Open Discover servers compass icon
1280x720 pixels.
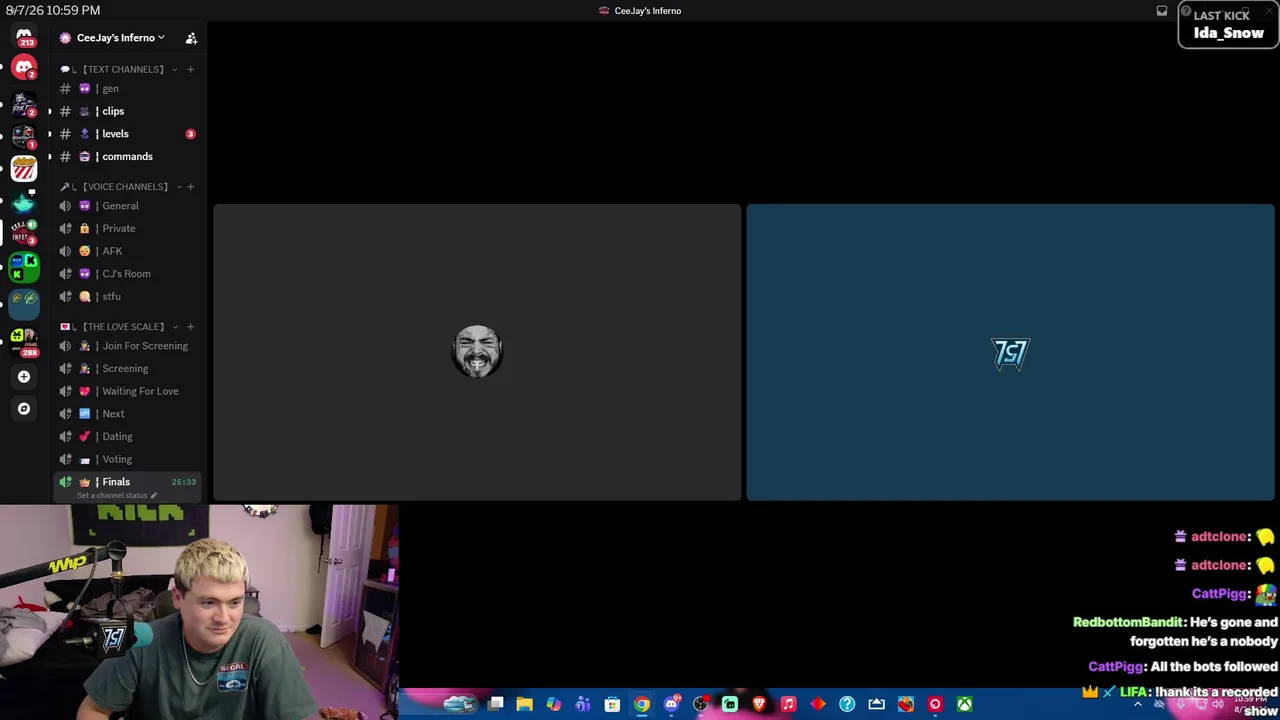pyautogui.click(x=24, y=408)
